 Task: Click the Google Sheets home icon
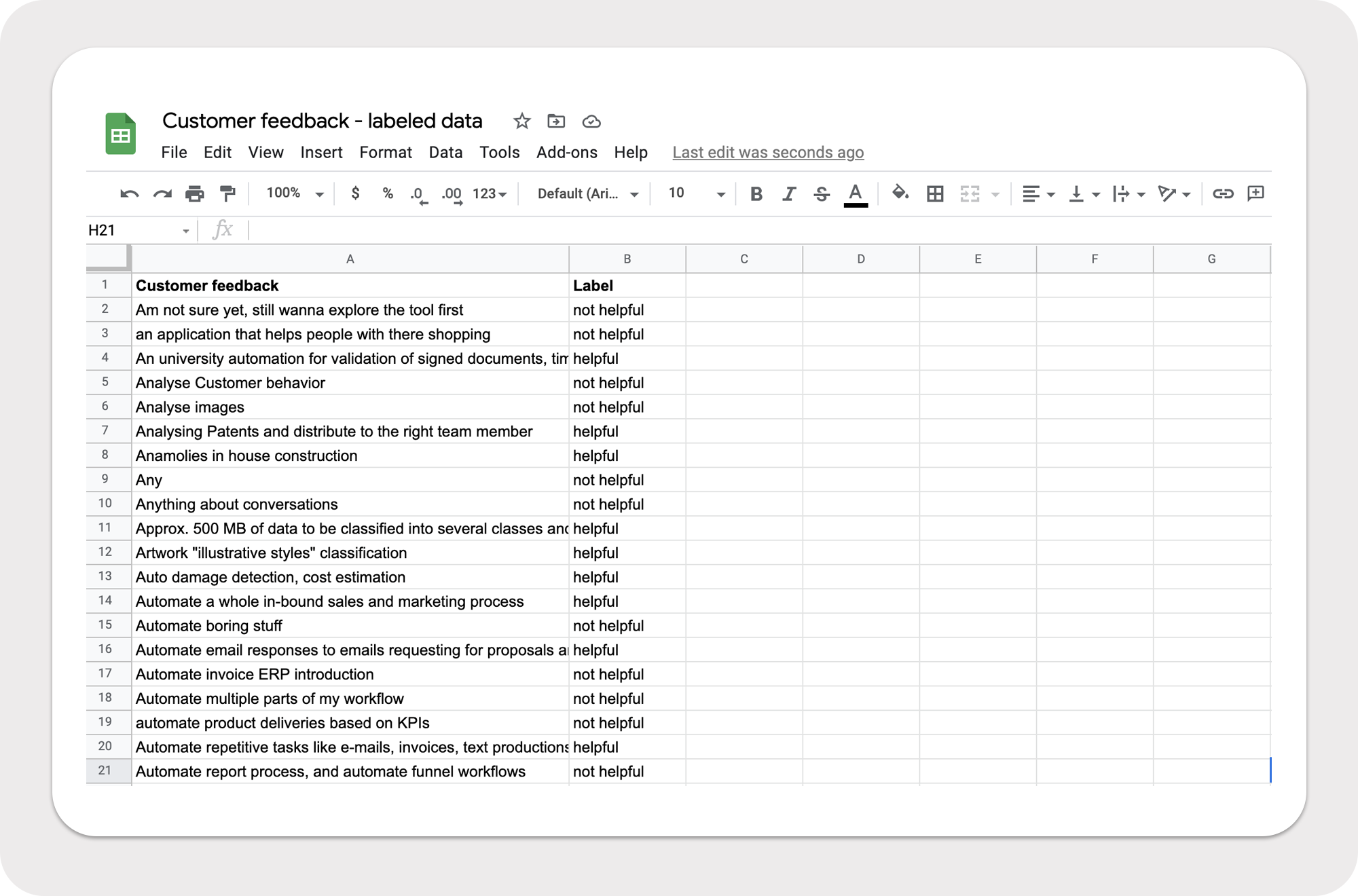121,134
